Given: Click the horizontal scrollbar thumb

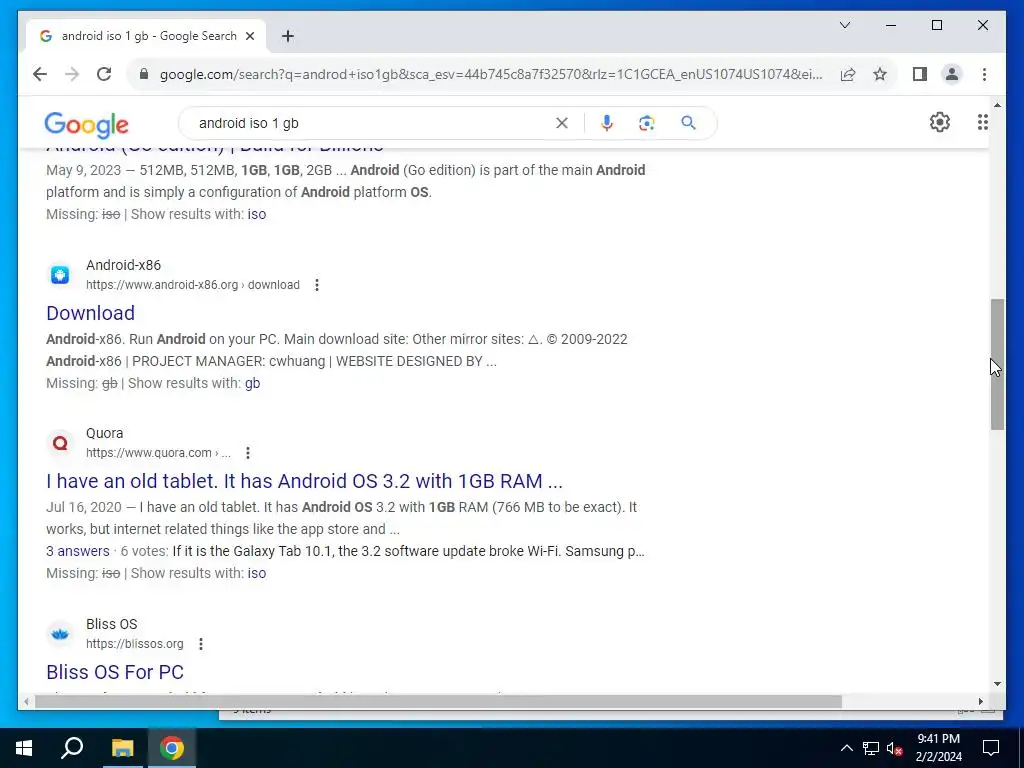Looking at the screenshot, I should [438, 702].
